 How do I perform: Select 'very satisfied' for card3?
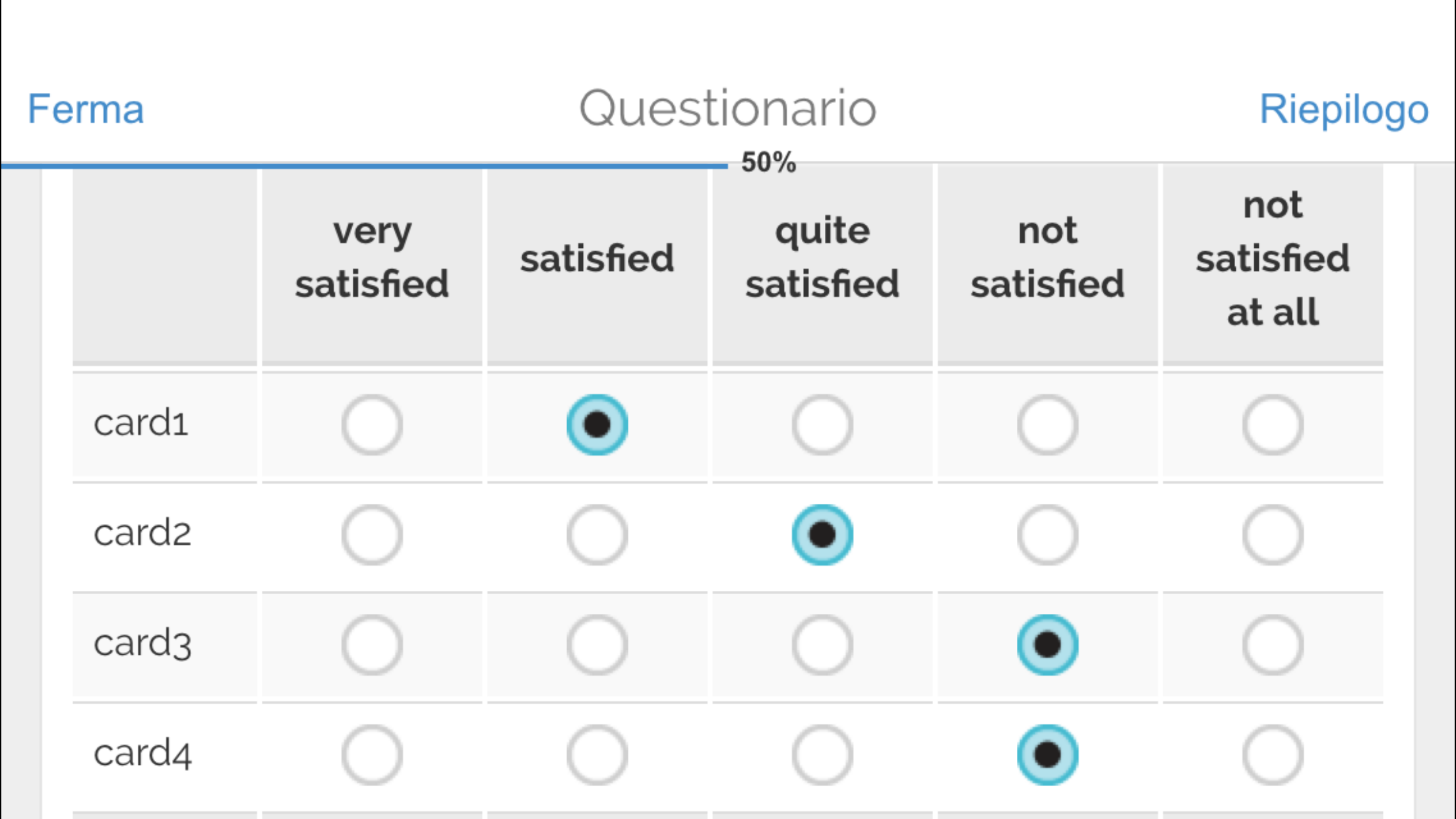372,645
